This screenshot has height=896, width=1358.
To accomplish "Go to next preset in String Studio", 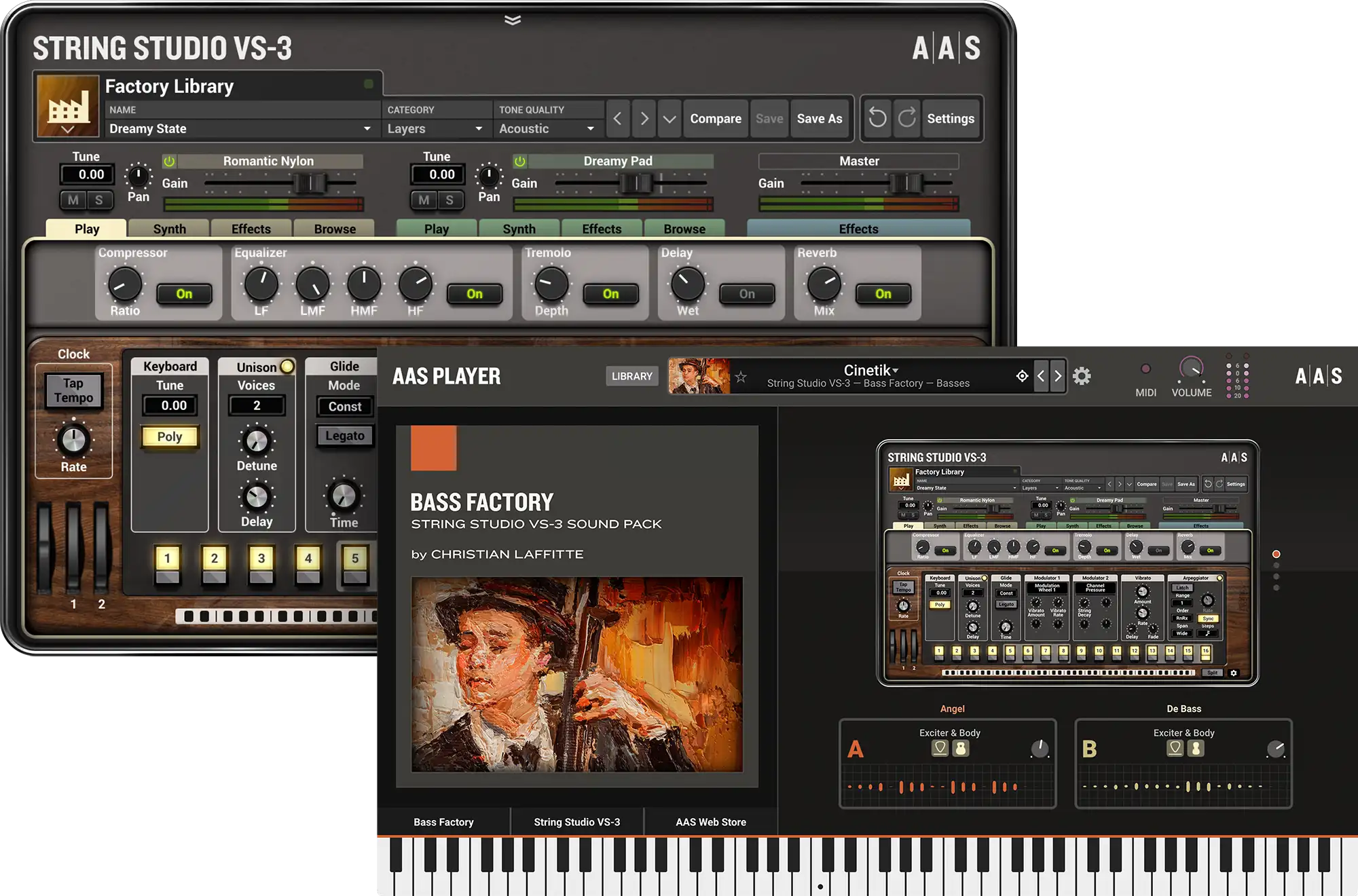I will click(644, 119).
